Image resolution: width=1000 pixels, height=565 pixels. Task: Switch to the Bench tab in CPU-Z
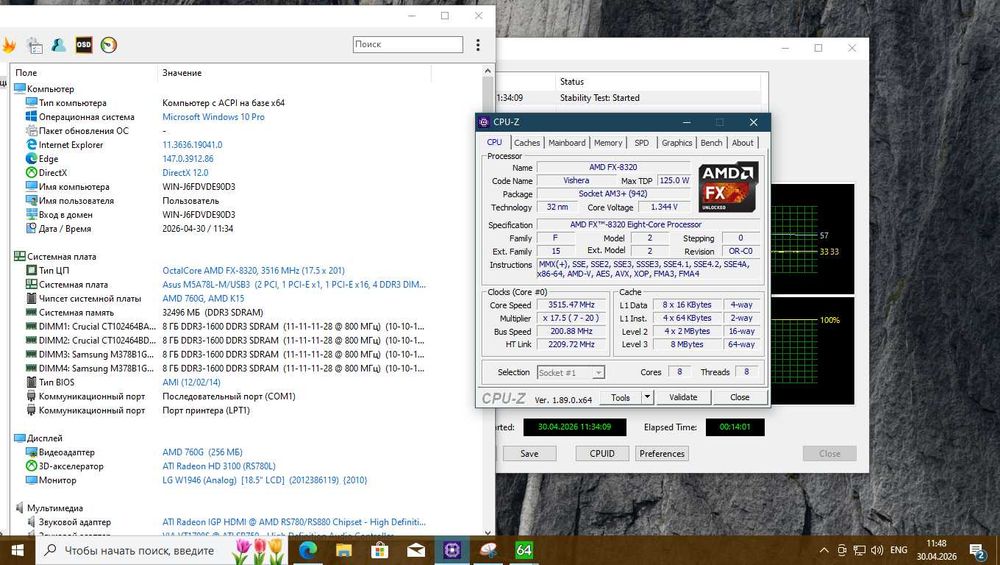[x=711, y=143]
